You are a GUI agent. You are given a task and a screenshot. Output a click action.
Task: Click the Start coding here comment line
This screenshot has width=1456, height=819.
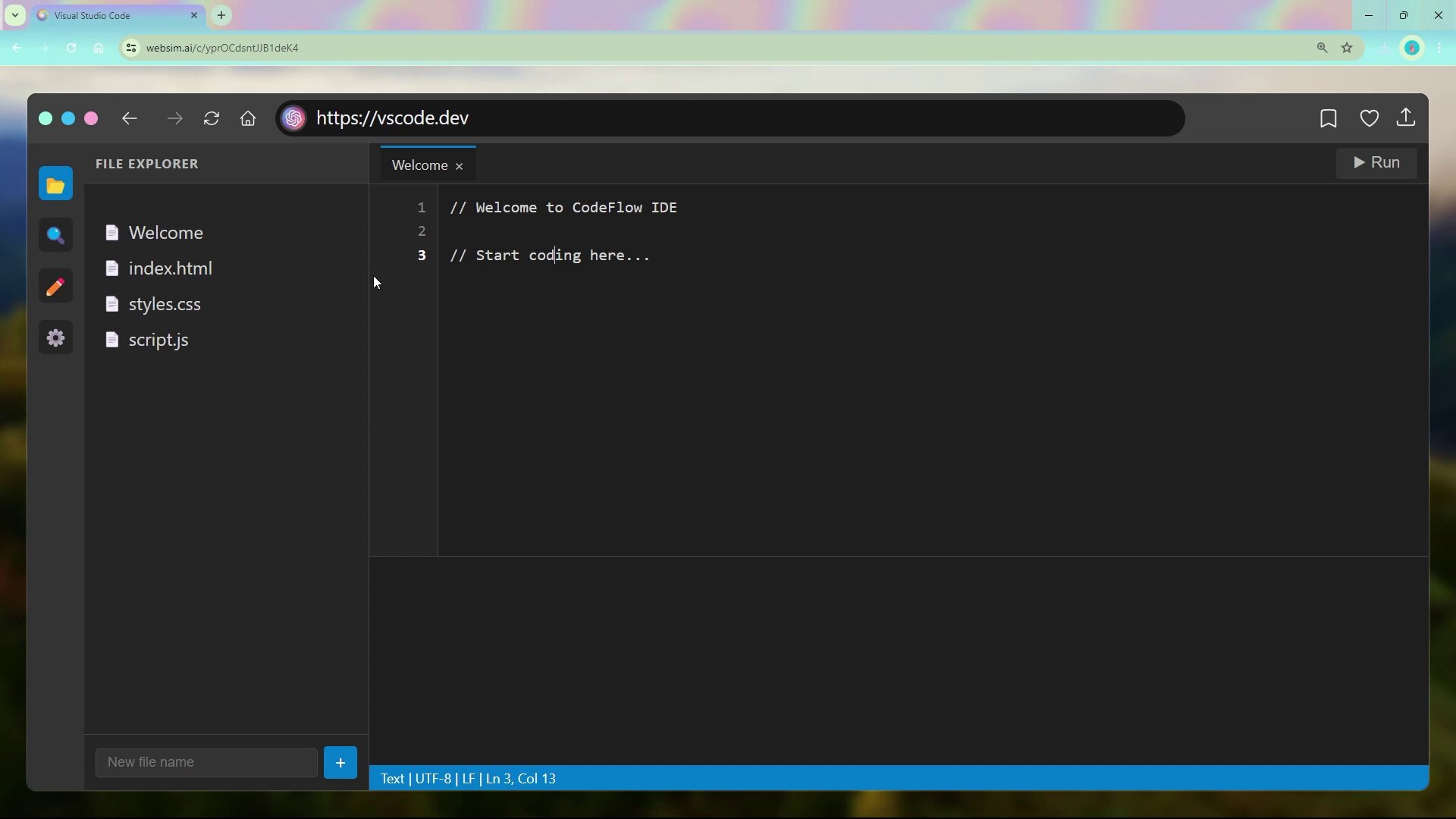click(550, 256)
